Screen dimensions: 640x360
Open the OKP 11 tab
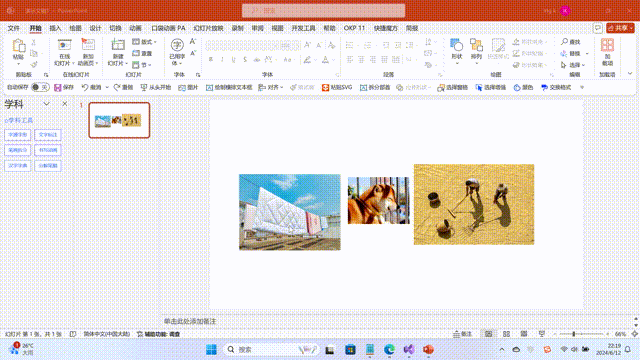[x=354, y=28]
